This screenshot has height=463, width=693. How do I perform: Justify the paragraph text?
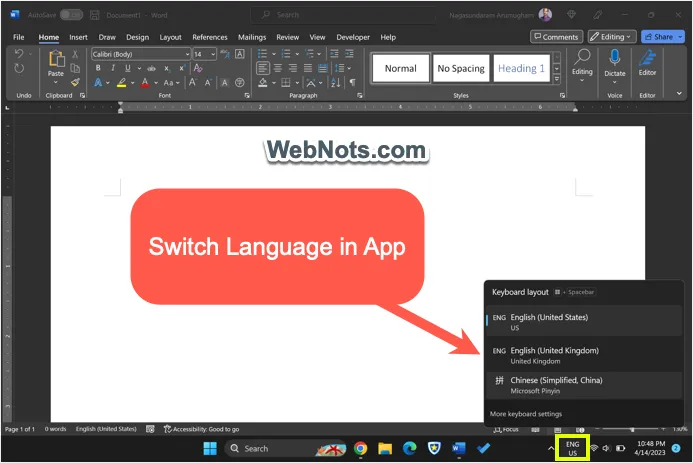click(x=308, y=68)
